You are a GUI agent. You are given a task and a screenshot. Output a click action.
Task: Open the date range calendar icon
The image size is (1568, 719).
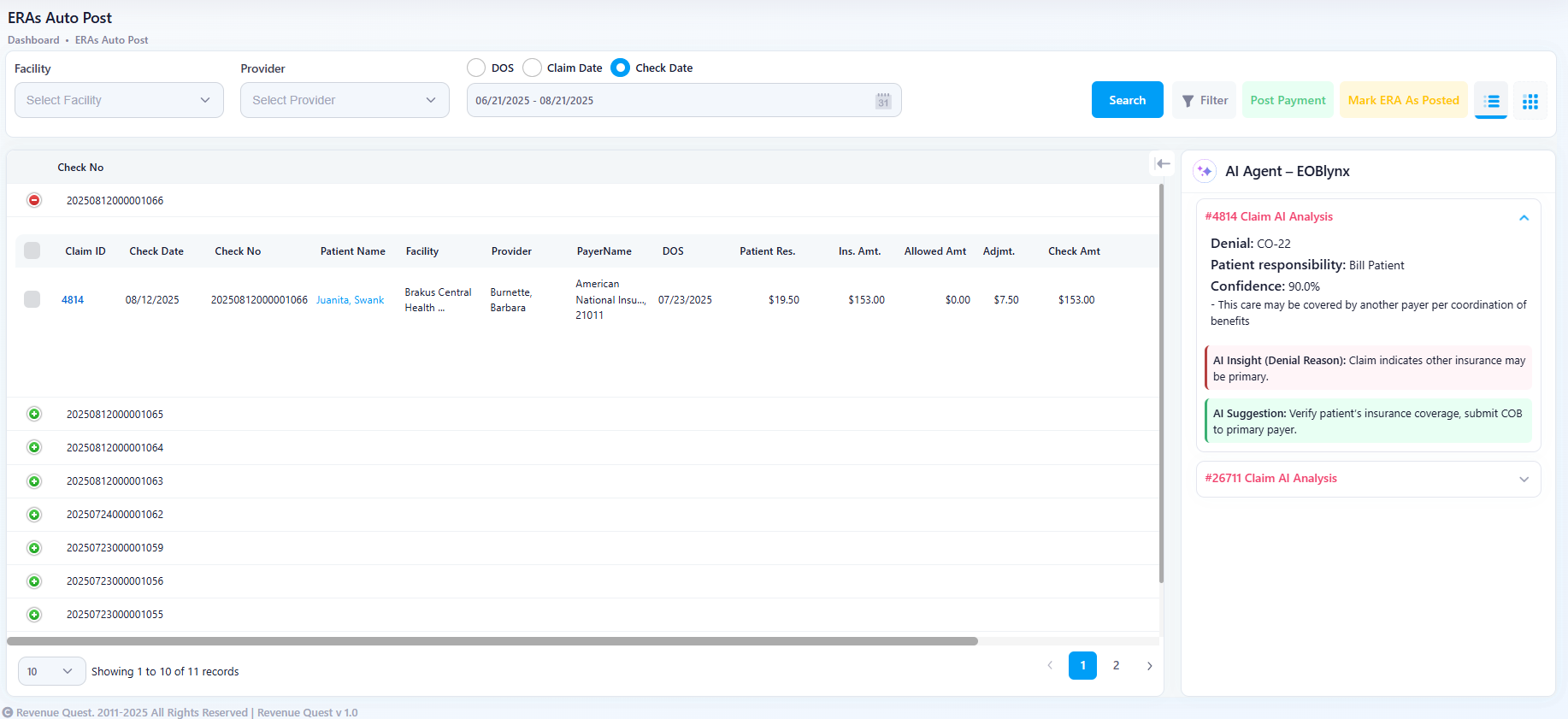pos(883,101)
